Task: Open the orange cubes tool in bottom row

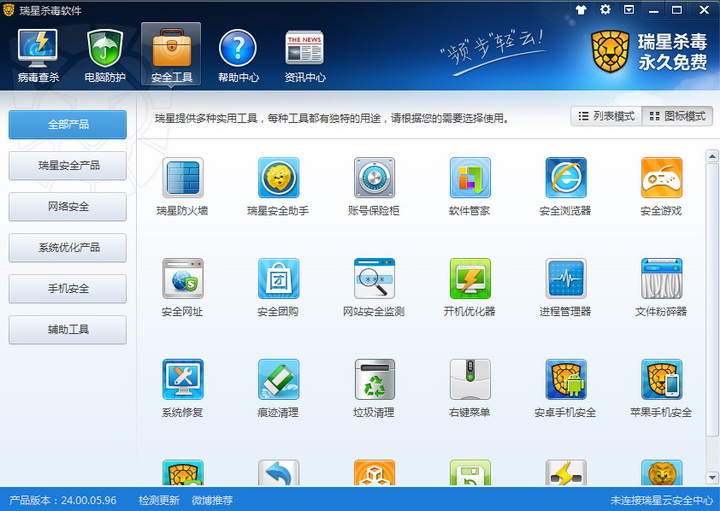Action: pyautogui.click(x=374, y=473)
